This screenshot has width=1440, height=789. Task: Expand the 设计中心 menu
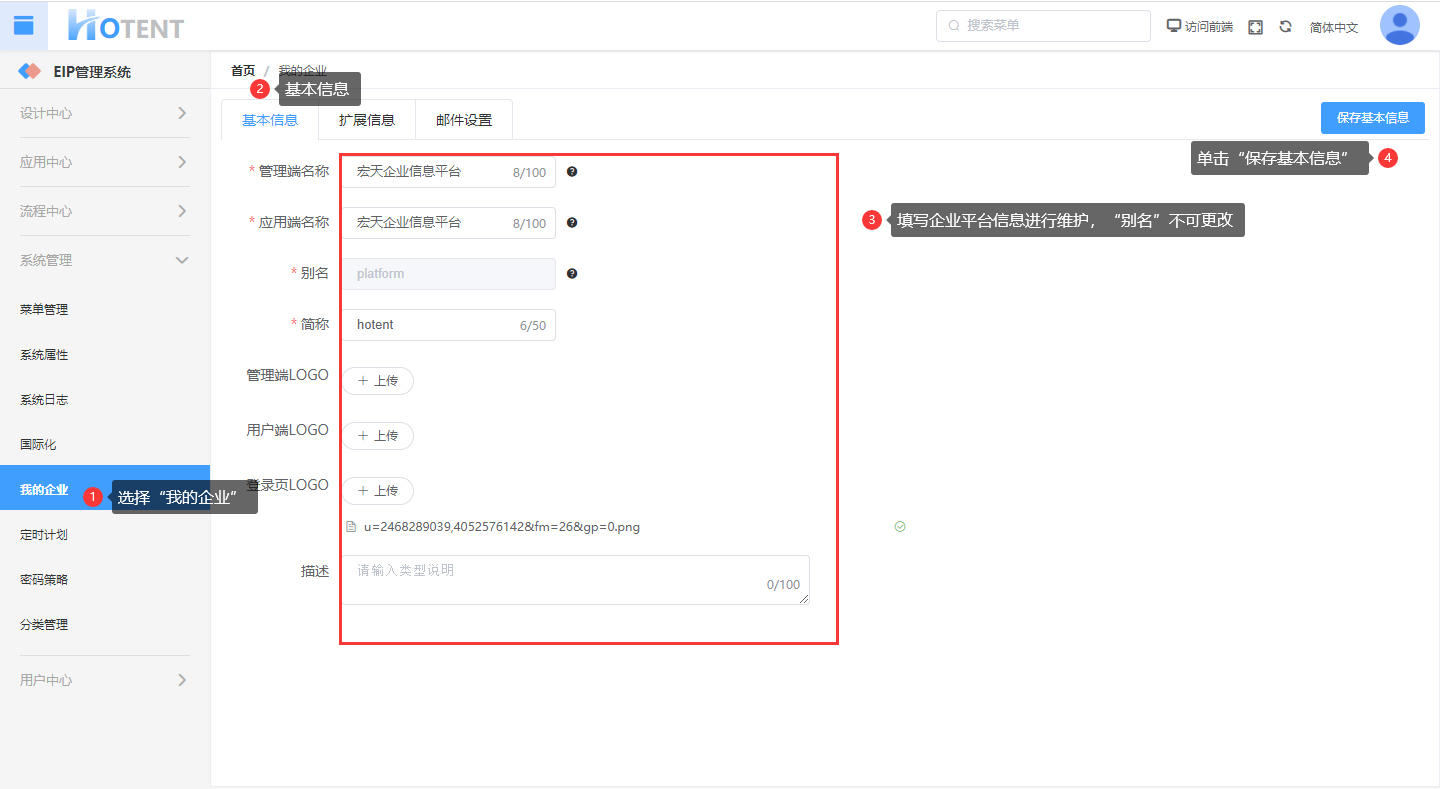[x=105, y=113]
